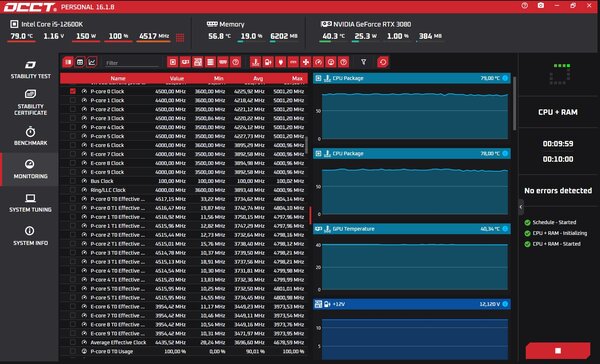Open the Stability Certificate section
This screenshot has height=364, width=600.
pos(30,102)
